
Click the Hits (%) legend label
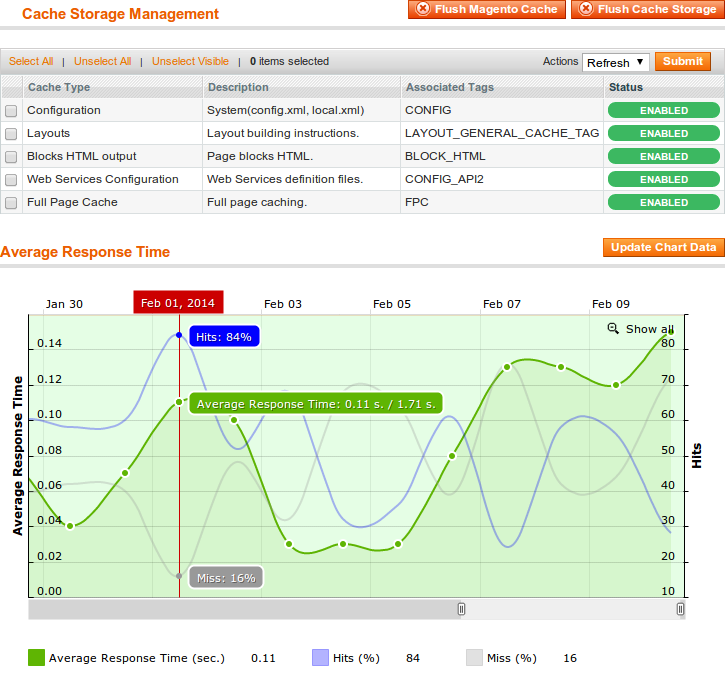pos(356,658)
